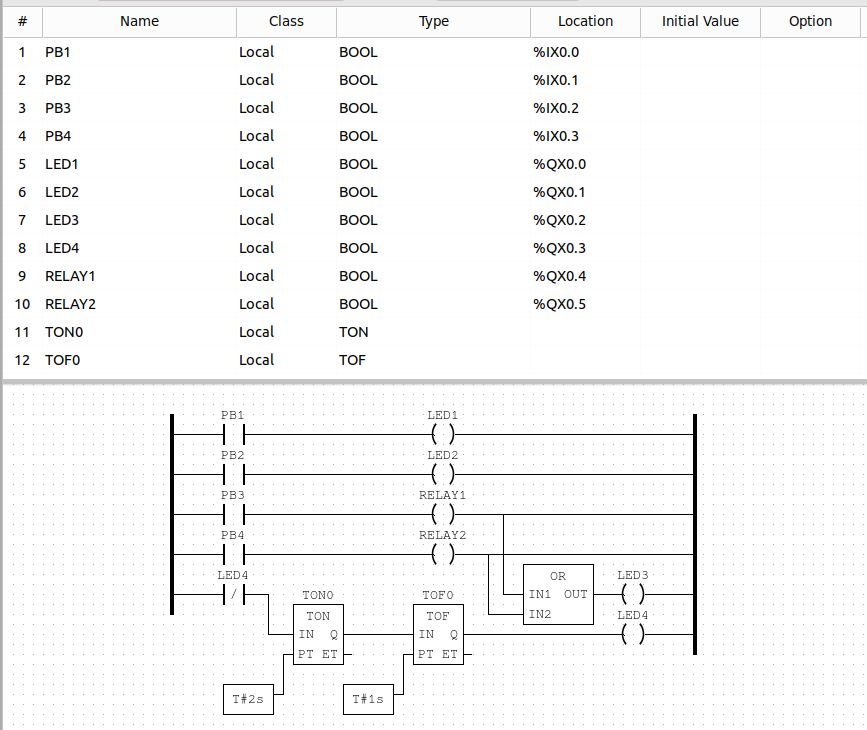The image size is (867, 730).
Task: Select the T#2s input variable box
Action: pyautogui.click(x=248, y=700)
